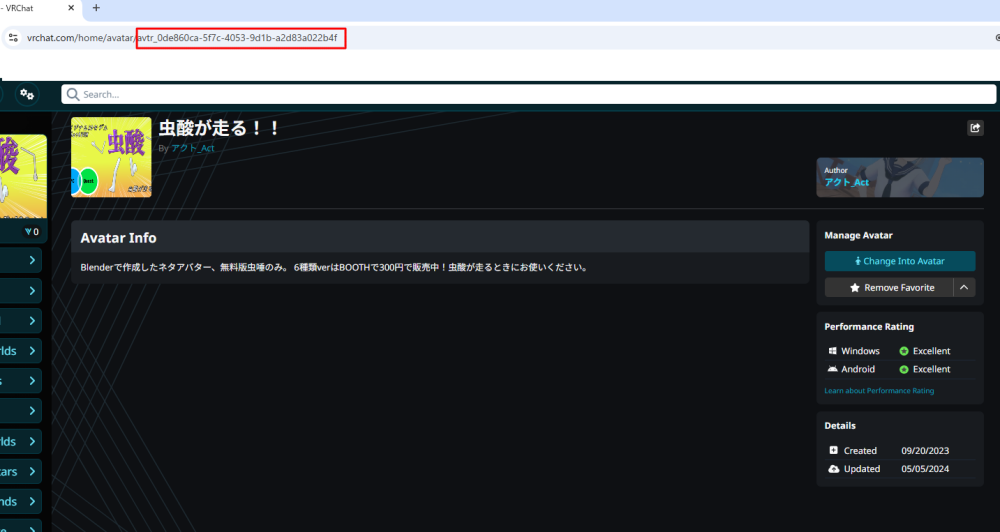This screenshot has height=532, width=1000.
Task: Open the Author card for アクト_Act
Action: (900, 177)
